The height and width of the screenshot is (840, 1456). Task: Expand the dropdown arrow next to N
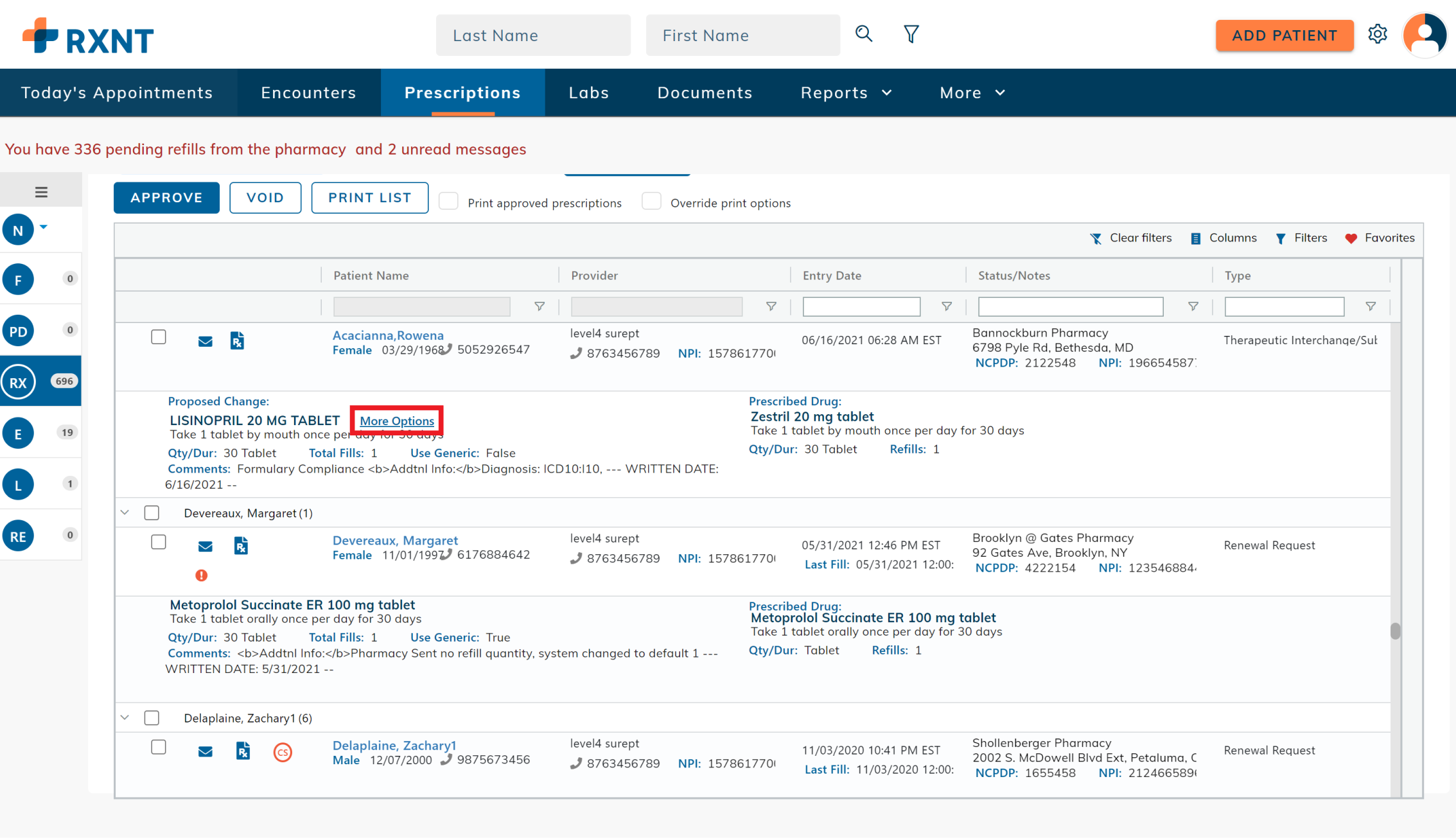(x=44, y=227)
